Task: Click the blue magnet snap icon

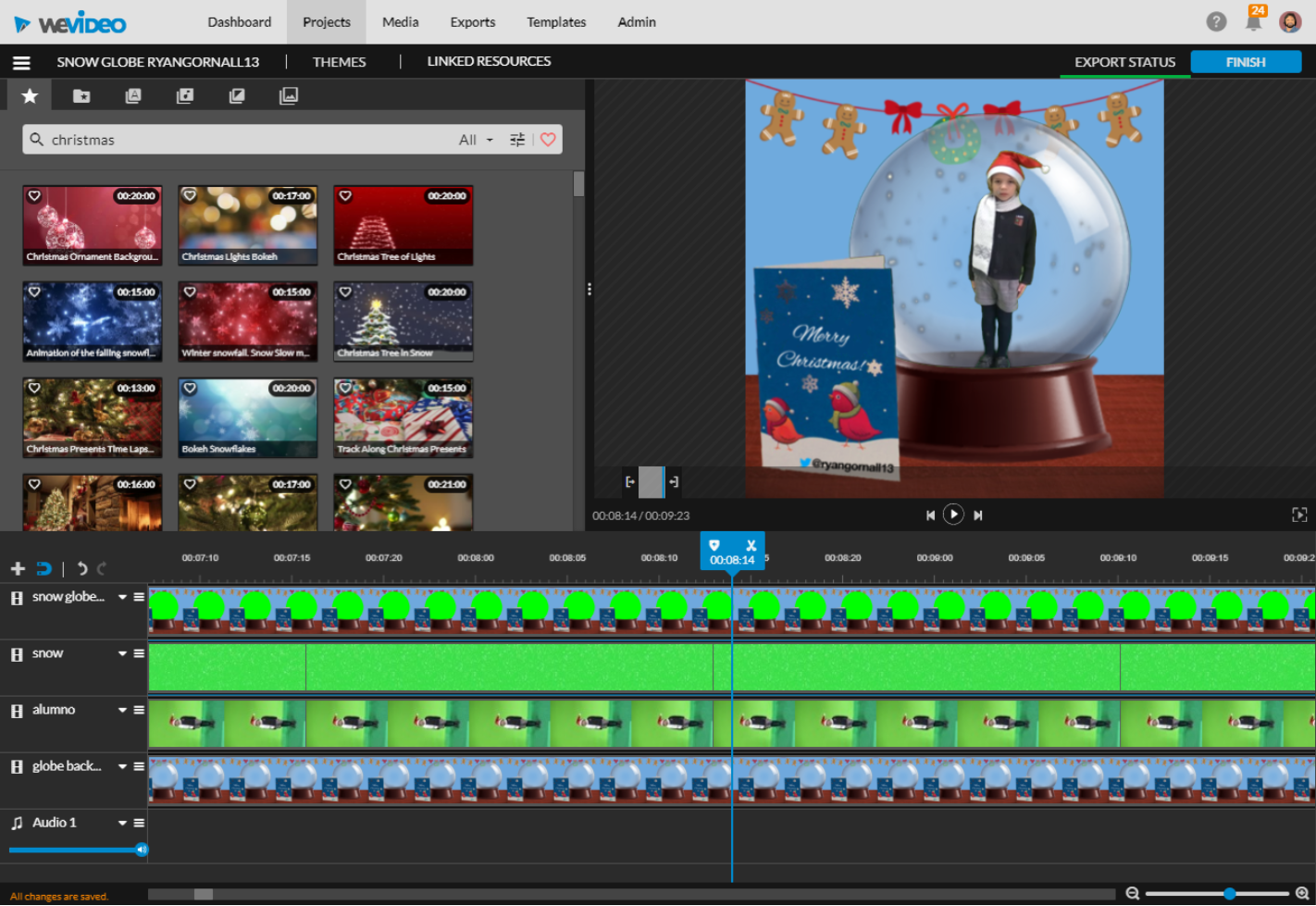Action: [43, 568]
